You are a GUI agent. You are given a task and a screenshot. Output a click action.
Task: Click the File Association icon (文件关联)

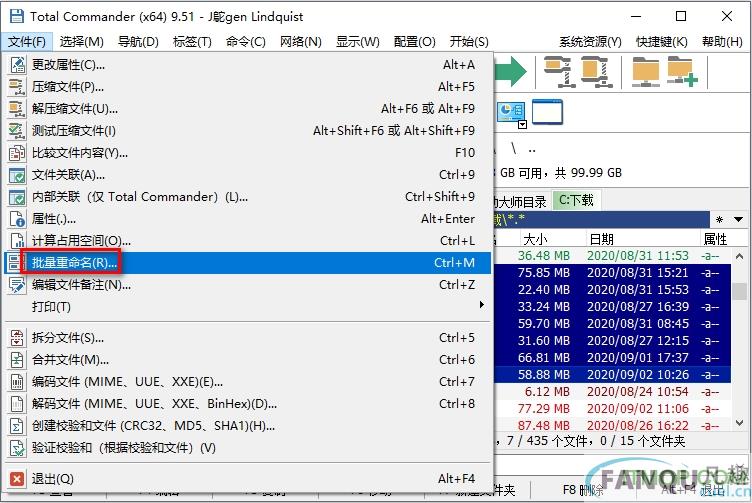tap(17, 175)
